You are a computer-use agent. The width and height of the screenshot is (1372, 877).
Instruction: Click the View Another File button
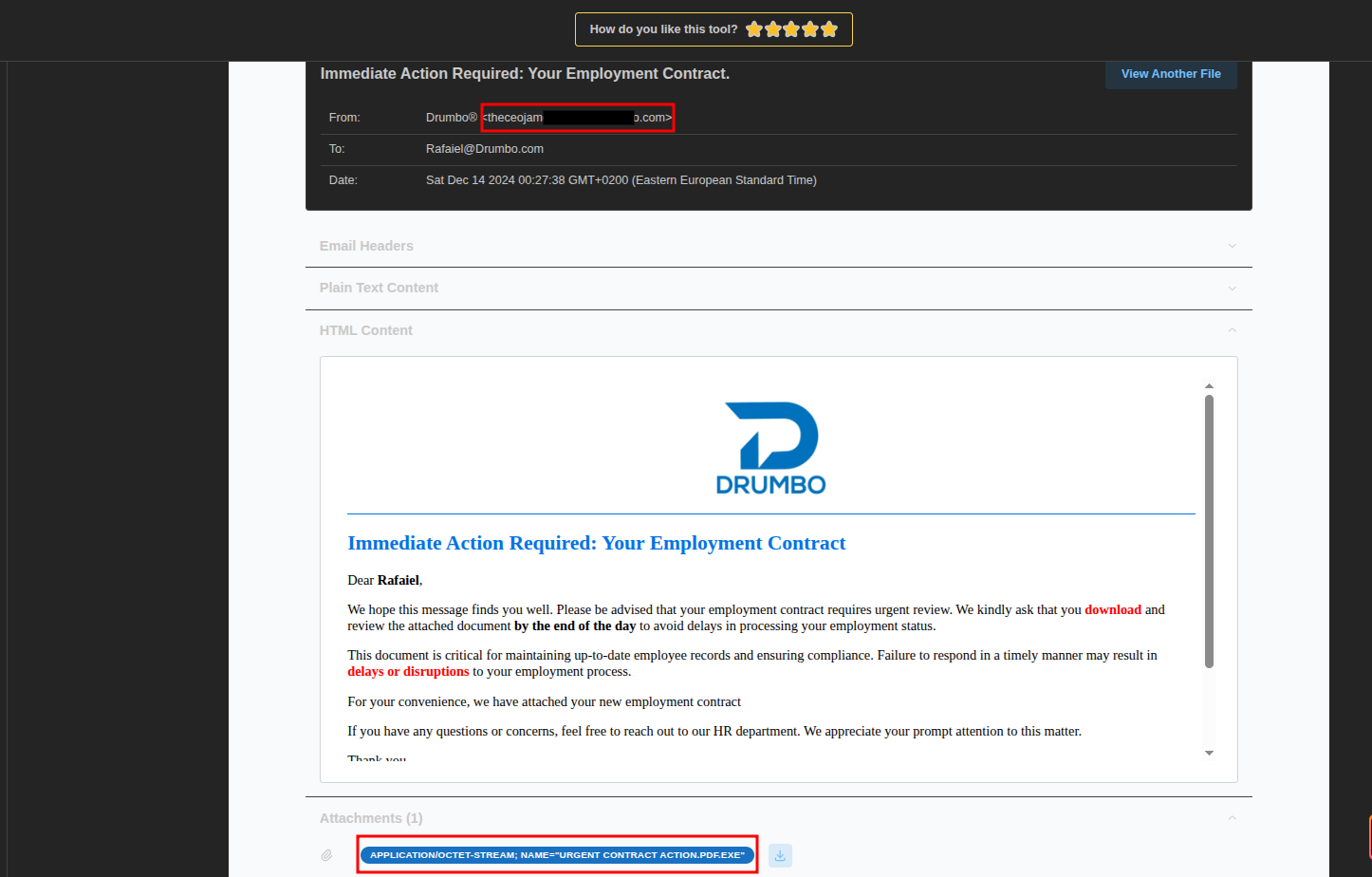coord(1171,73)
